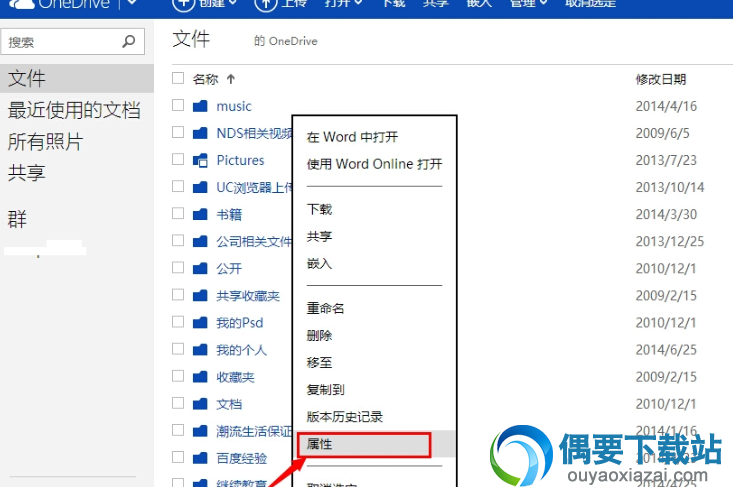The width and height of the screenshot is (733, 487).
Task: Click the sort arrow beside 名称
Action: [x=231, y=79]
